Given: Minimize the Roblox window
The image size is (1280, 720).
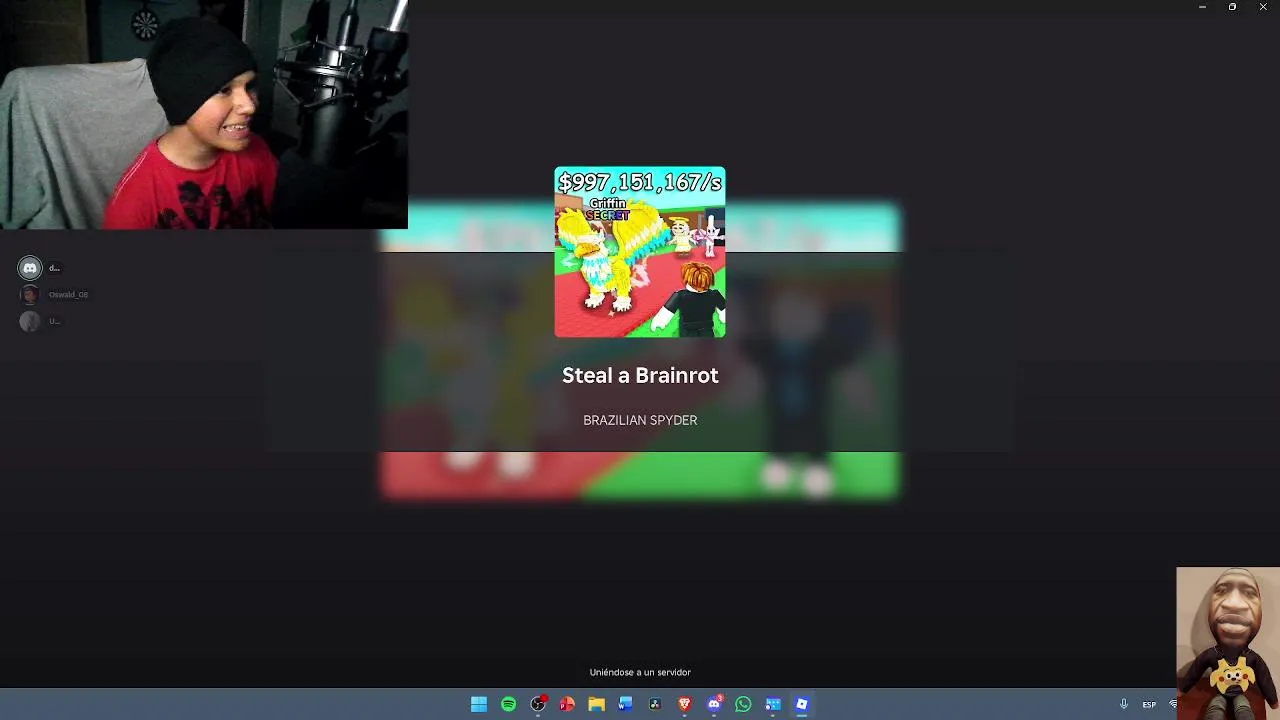Looking at the screenshot, I should 1202,7.
